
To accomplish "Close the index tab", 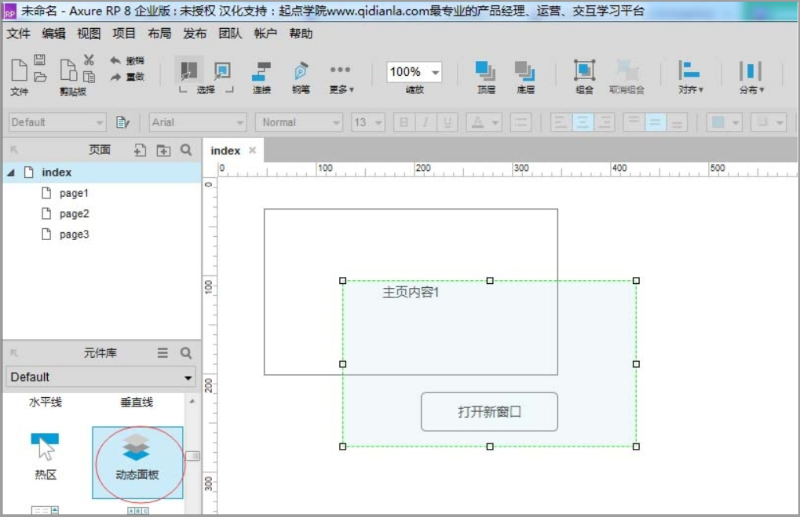I will (253, 151).
